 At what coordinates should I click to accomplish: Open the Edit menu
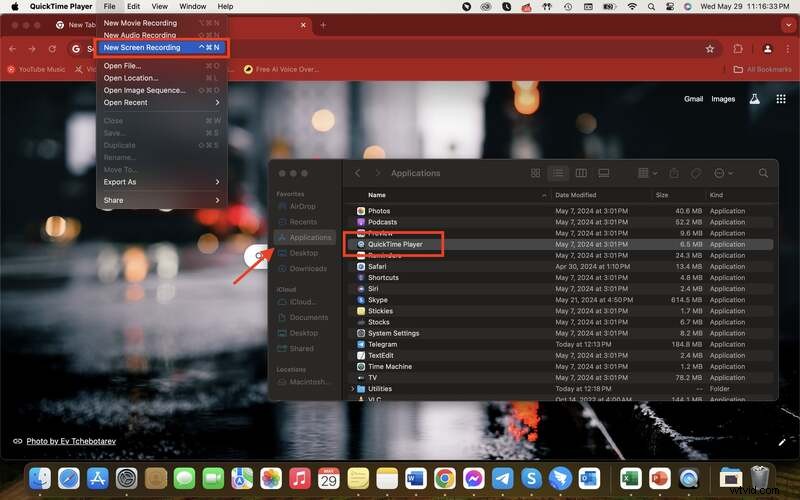(134, 7)
